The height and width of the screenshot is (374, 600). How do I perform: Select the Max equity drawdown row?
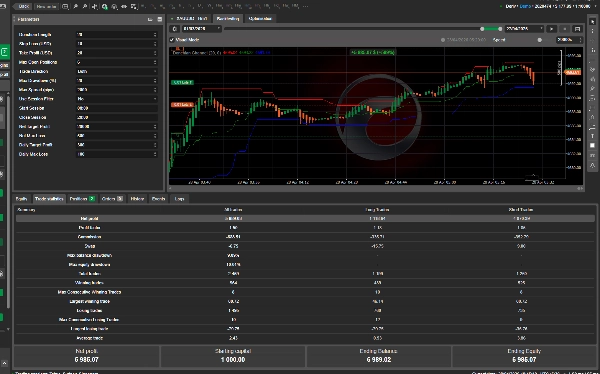(305, 265)
